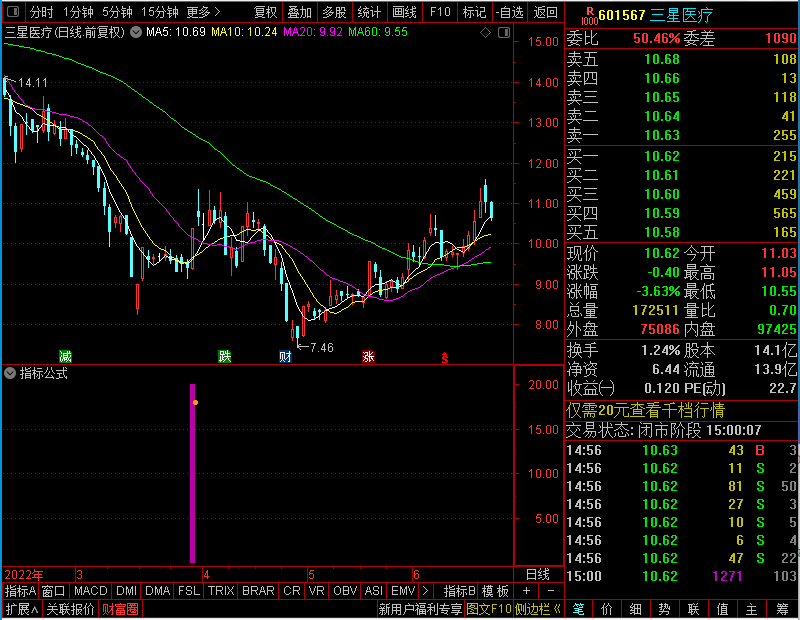Zoom out chart with the − button

[x=551, y=591]
